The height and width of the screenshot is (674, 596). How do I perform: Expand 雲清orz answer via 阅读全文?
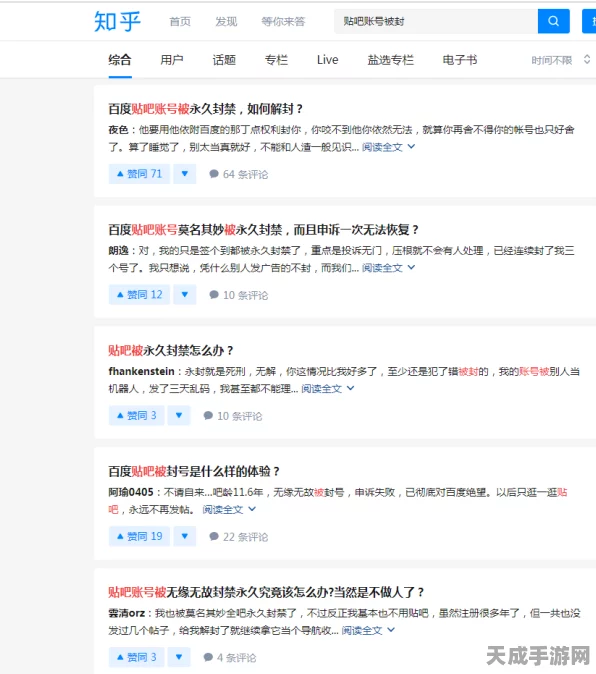368,630
